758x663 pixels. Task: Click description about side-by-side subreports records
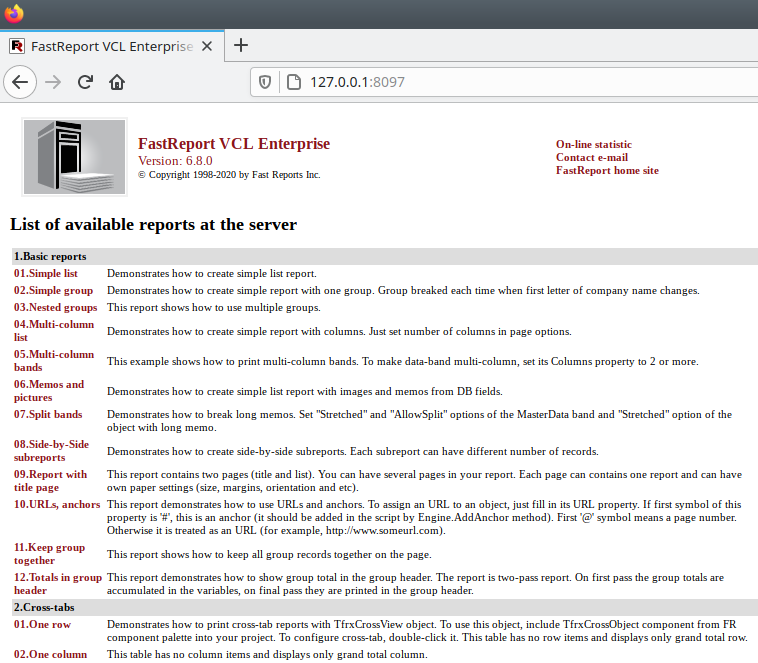[x=353, y=451]
